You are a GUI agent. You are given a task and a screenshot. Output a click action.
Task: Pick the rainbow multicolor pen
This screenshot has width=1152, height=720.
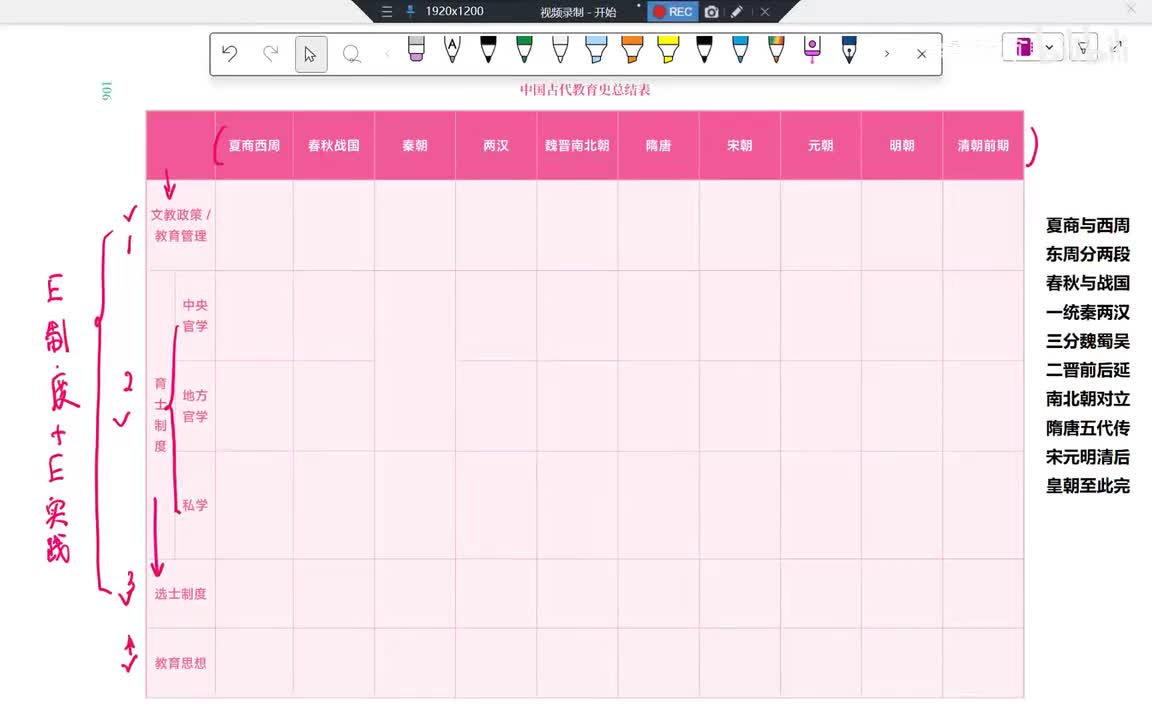776,49
